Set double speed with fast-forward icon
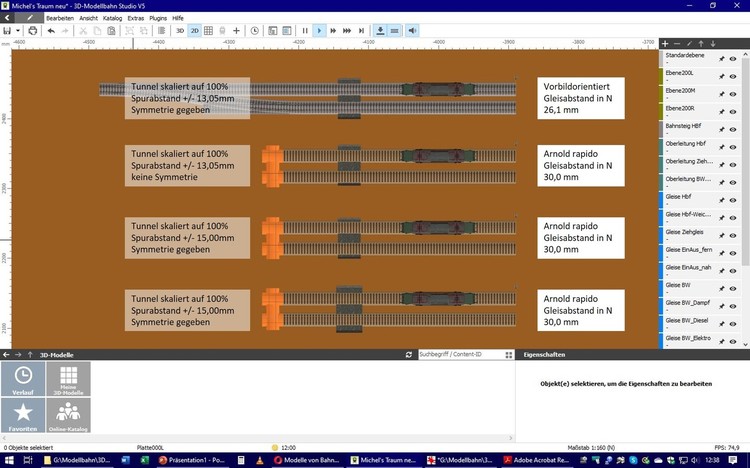The height and width of the screenshot is (468, 750). click(x=333, y=31)
